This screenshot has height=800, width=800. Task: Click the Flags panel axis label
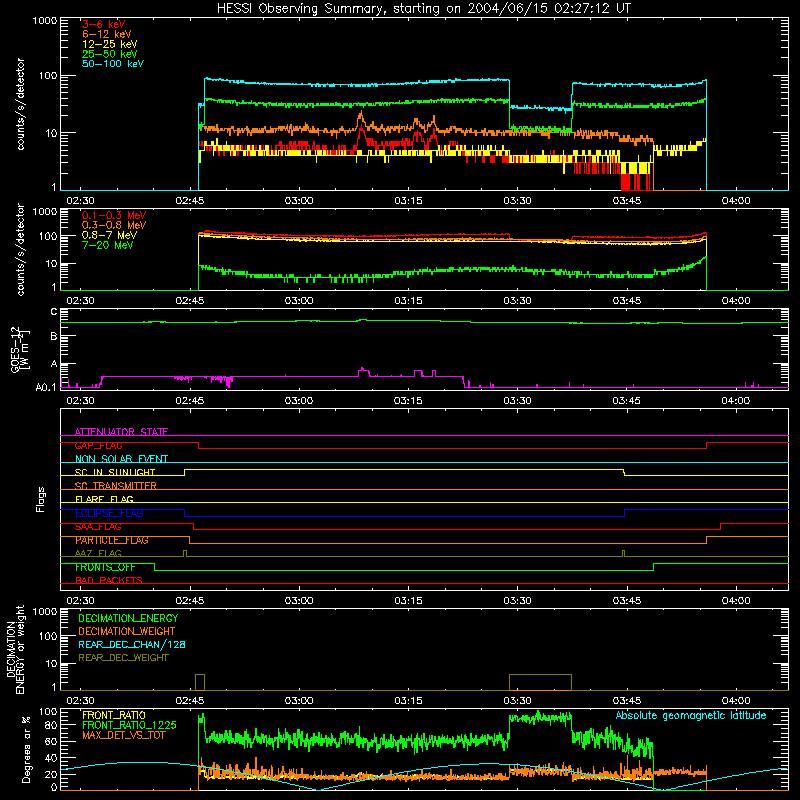[x=41, y=499]
